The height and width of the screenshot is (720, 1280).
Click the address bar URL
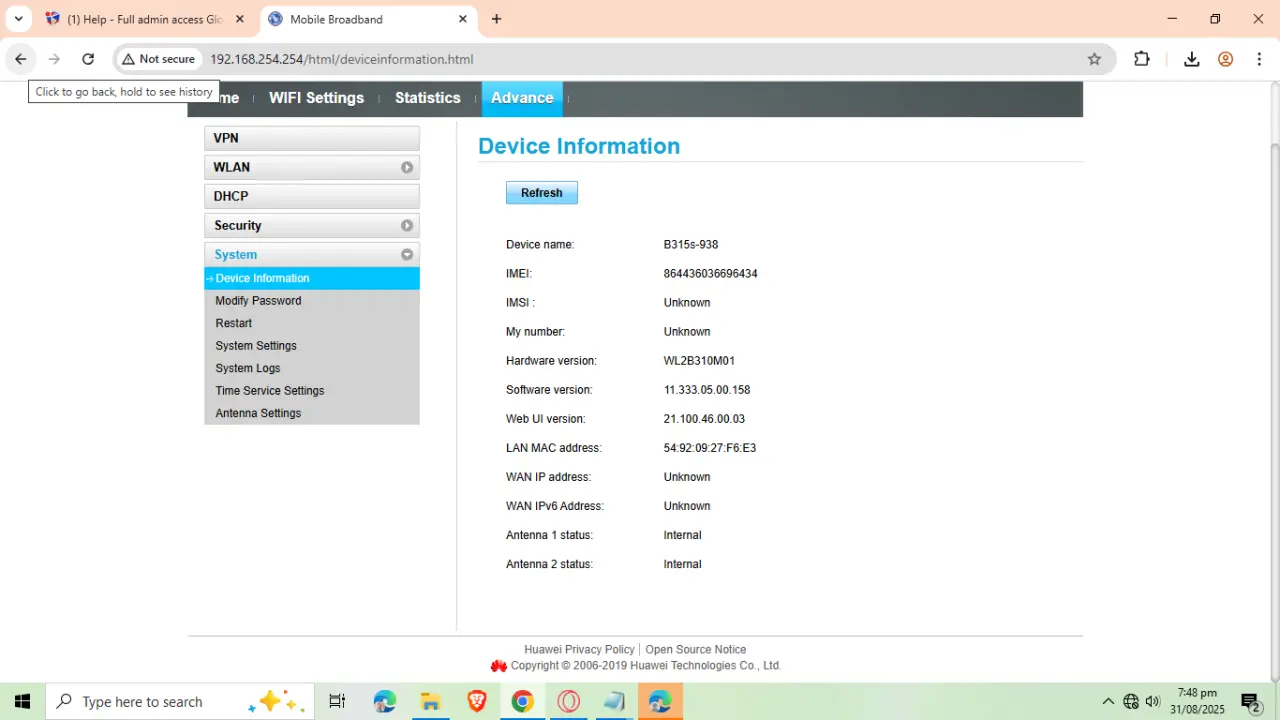point(341,59)
